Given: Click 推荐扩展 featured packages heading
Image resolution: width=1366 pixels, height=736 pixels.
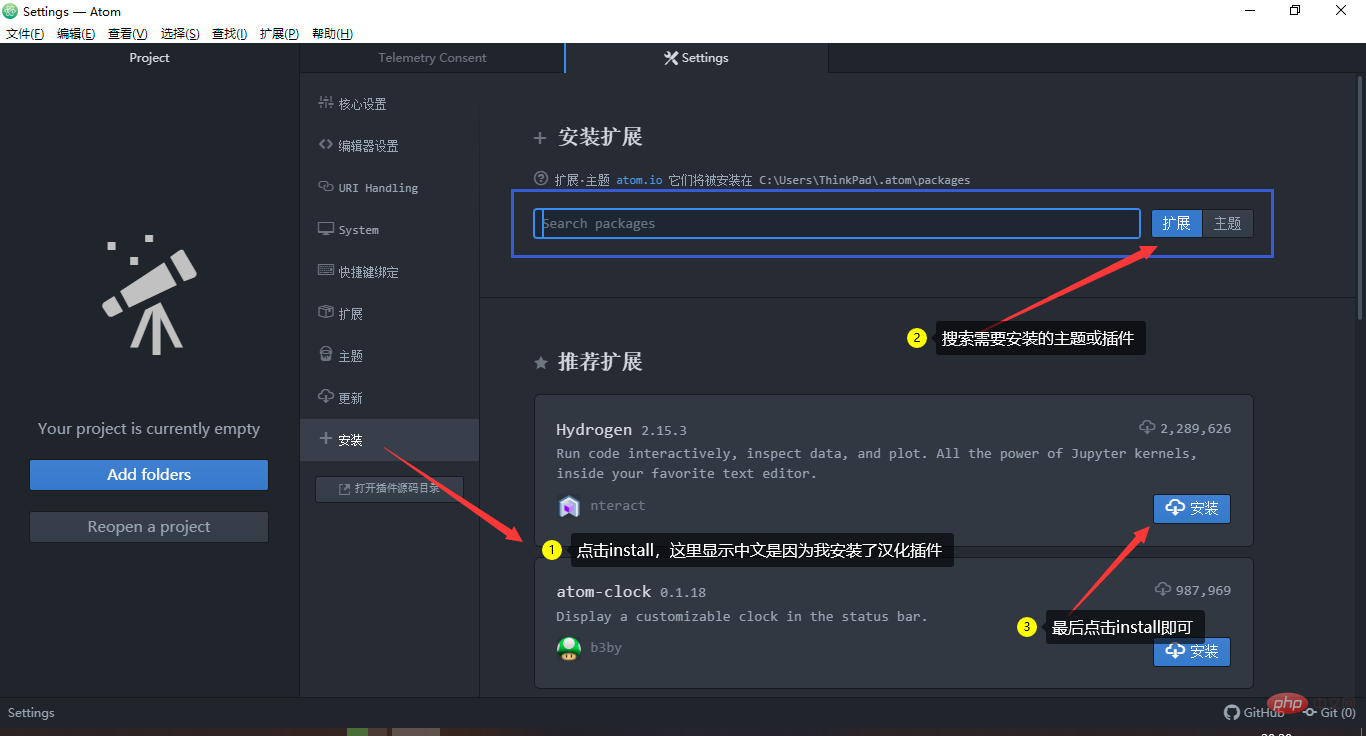Looking at the screenshot, I should pos(600,362).
